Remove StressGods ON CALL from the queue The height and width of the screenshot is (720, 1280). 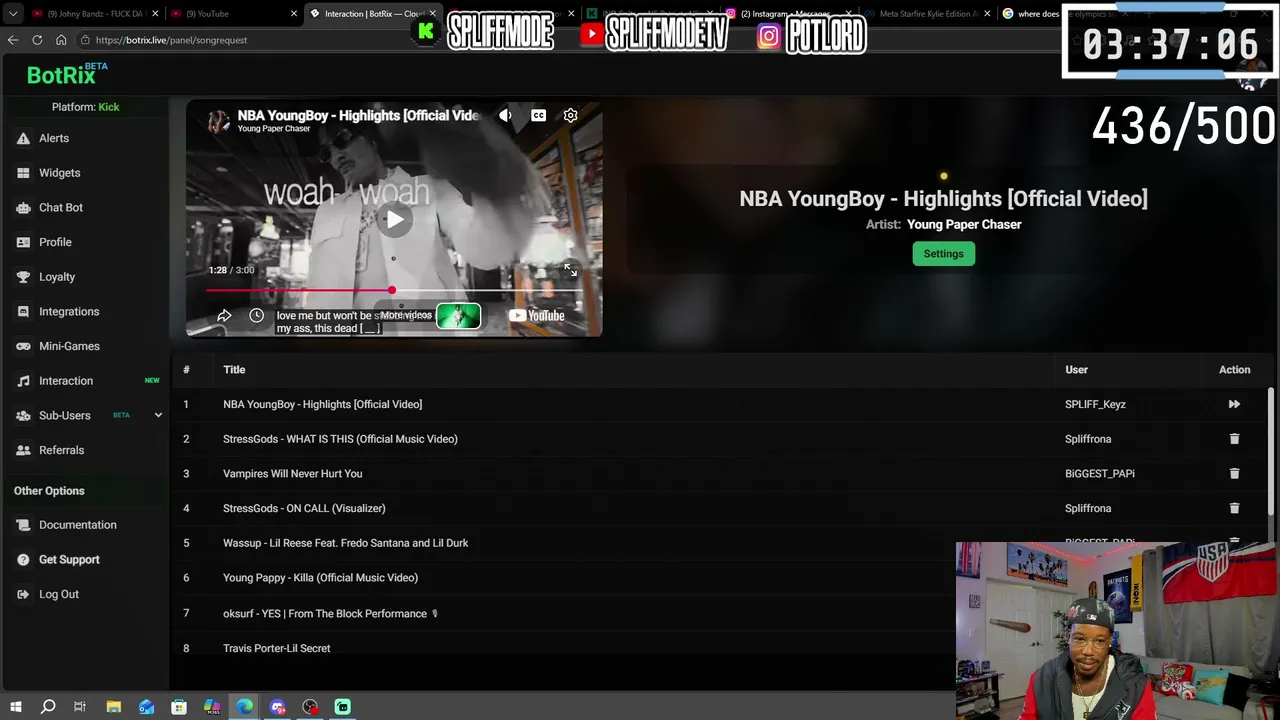[1234, 508]
